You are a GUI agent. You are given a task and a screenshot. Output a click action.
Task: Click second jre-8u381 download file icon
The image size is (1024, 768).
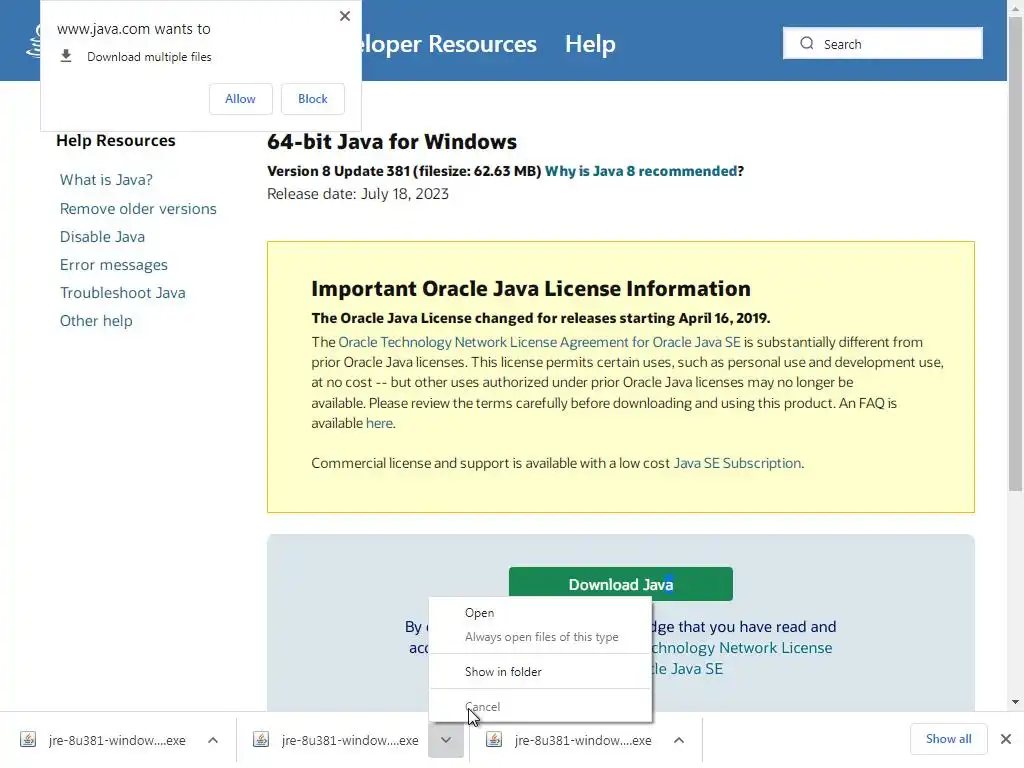[x=261, y=739]
